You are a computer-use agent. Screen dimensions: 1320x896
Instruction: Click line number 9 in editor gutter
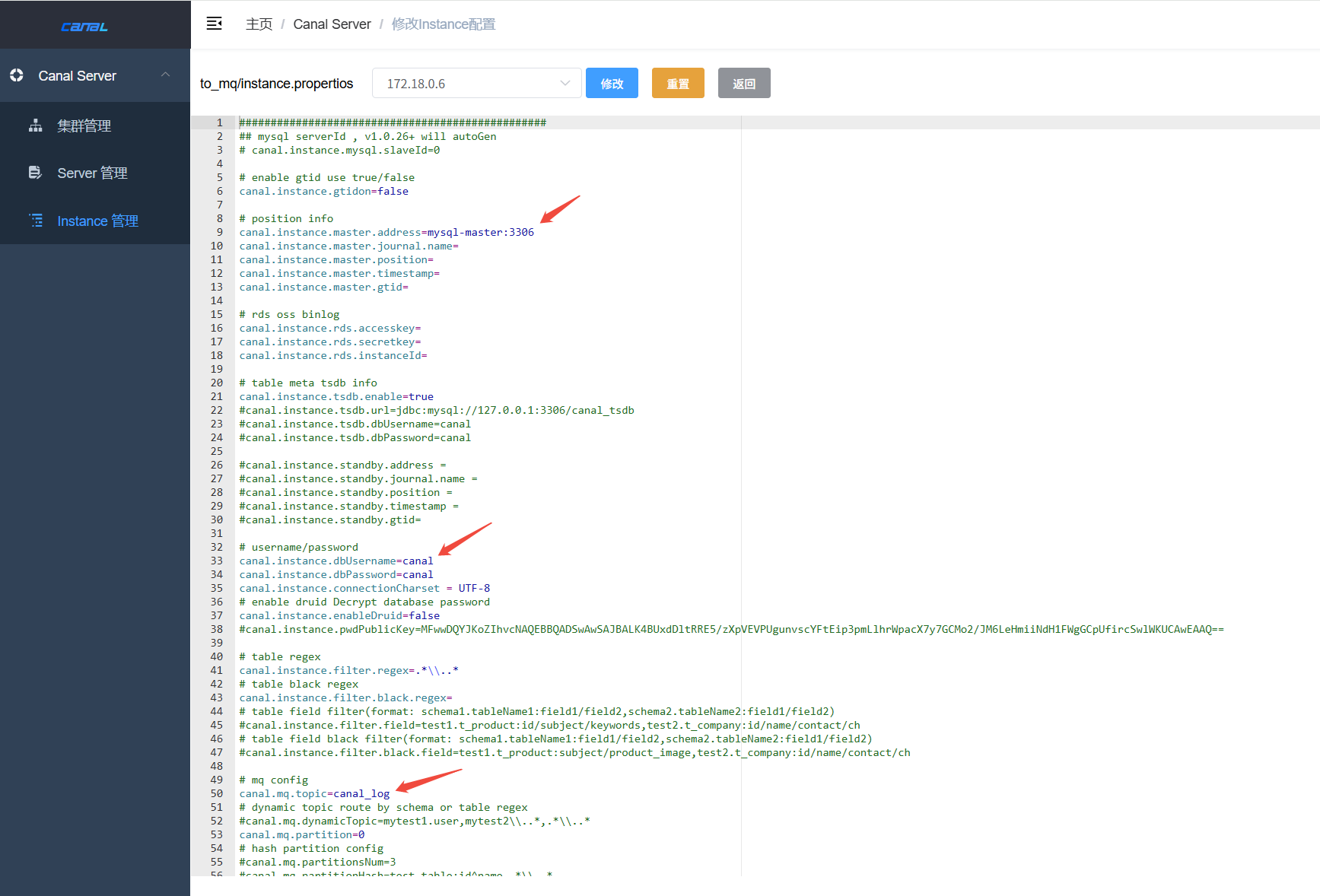click(220, 232)
